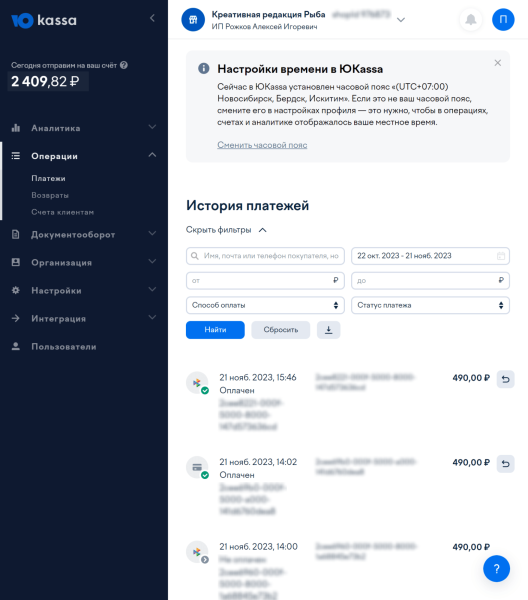Click the 21 нояб. 2023, 14:02 payment date
Image resolution: width=528 pixels, height=600 pixels.
[x=258, y=462]
